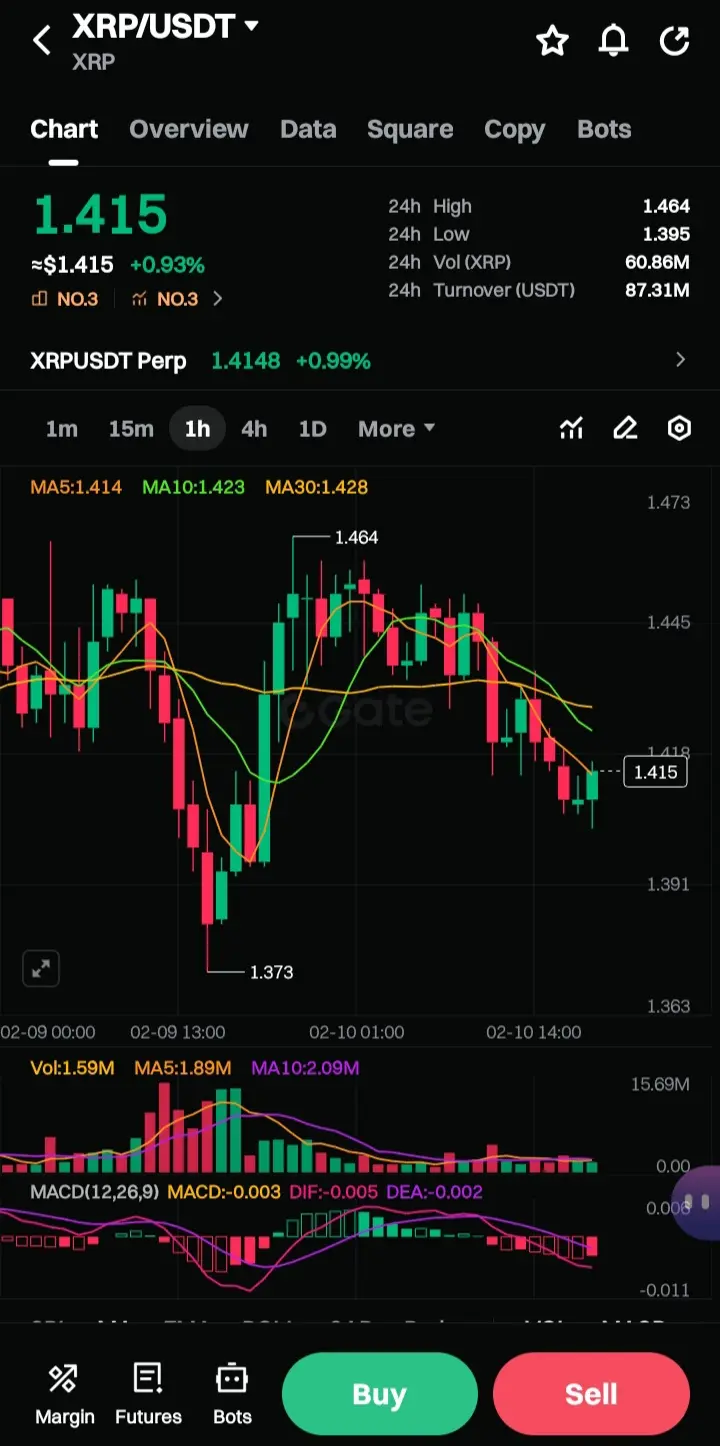Tap the 1.373 low marker on chart
This screenshot has height=1446, width=720.
[271, 972]
